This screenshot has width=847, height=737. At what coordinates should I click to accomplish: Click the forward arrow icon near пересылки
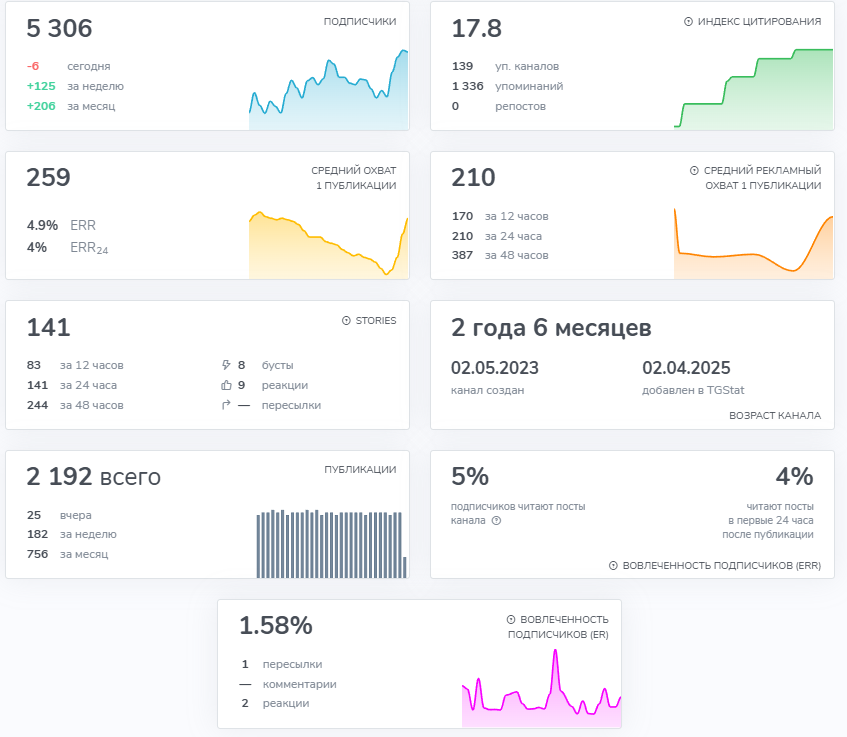[226, 405]
